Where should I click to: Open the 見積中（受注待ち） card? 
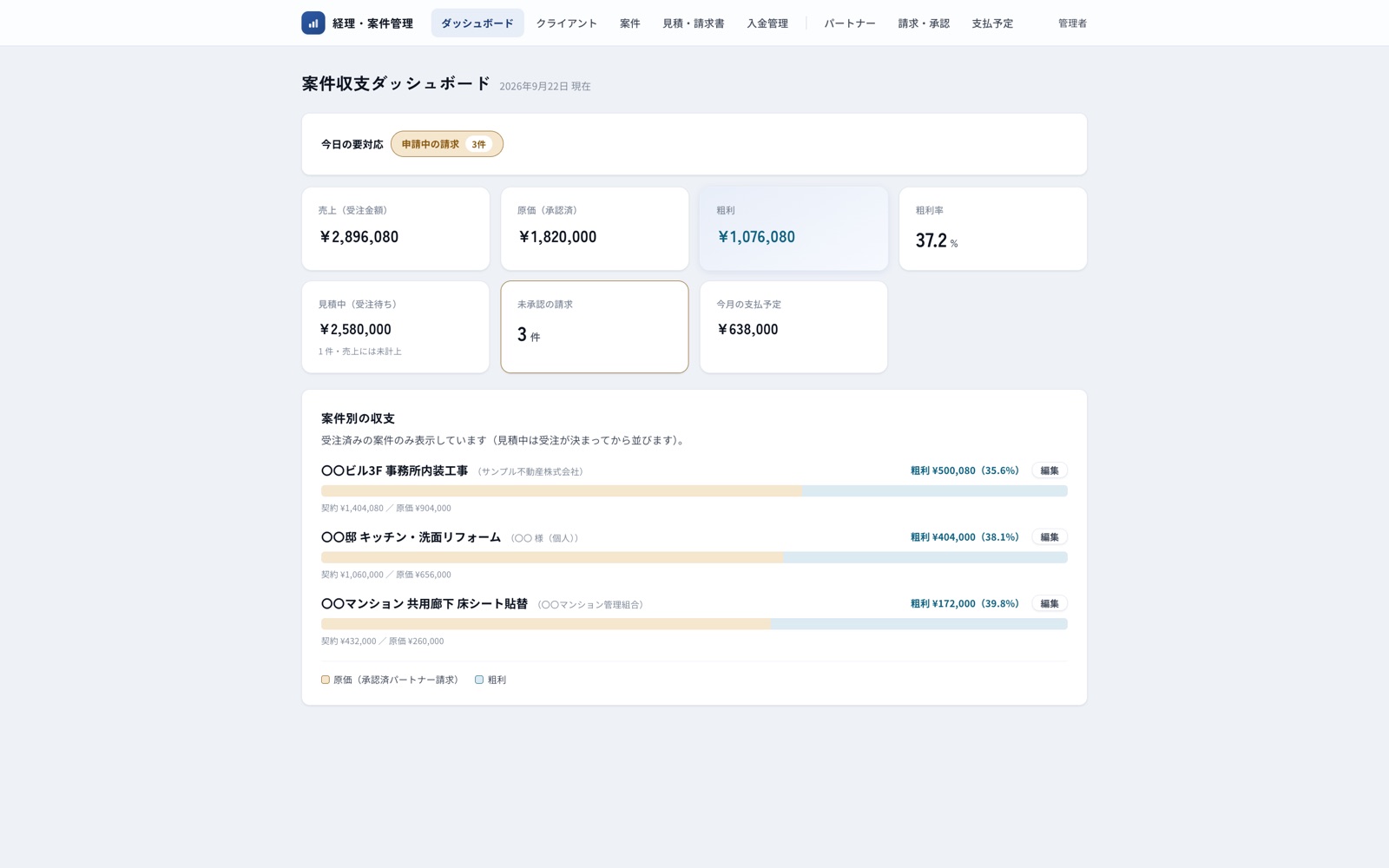[x=396, y=327]
